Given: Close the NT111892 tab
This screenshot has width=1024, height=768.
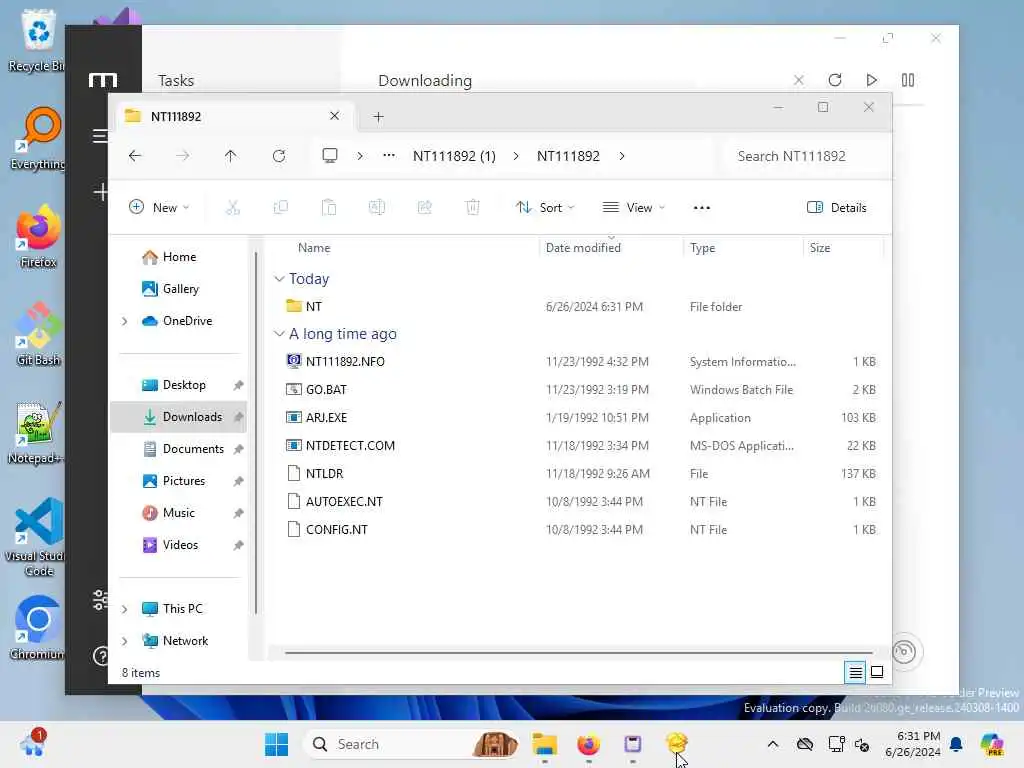Looking at the screenshot, I should (334, 116).
